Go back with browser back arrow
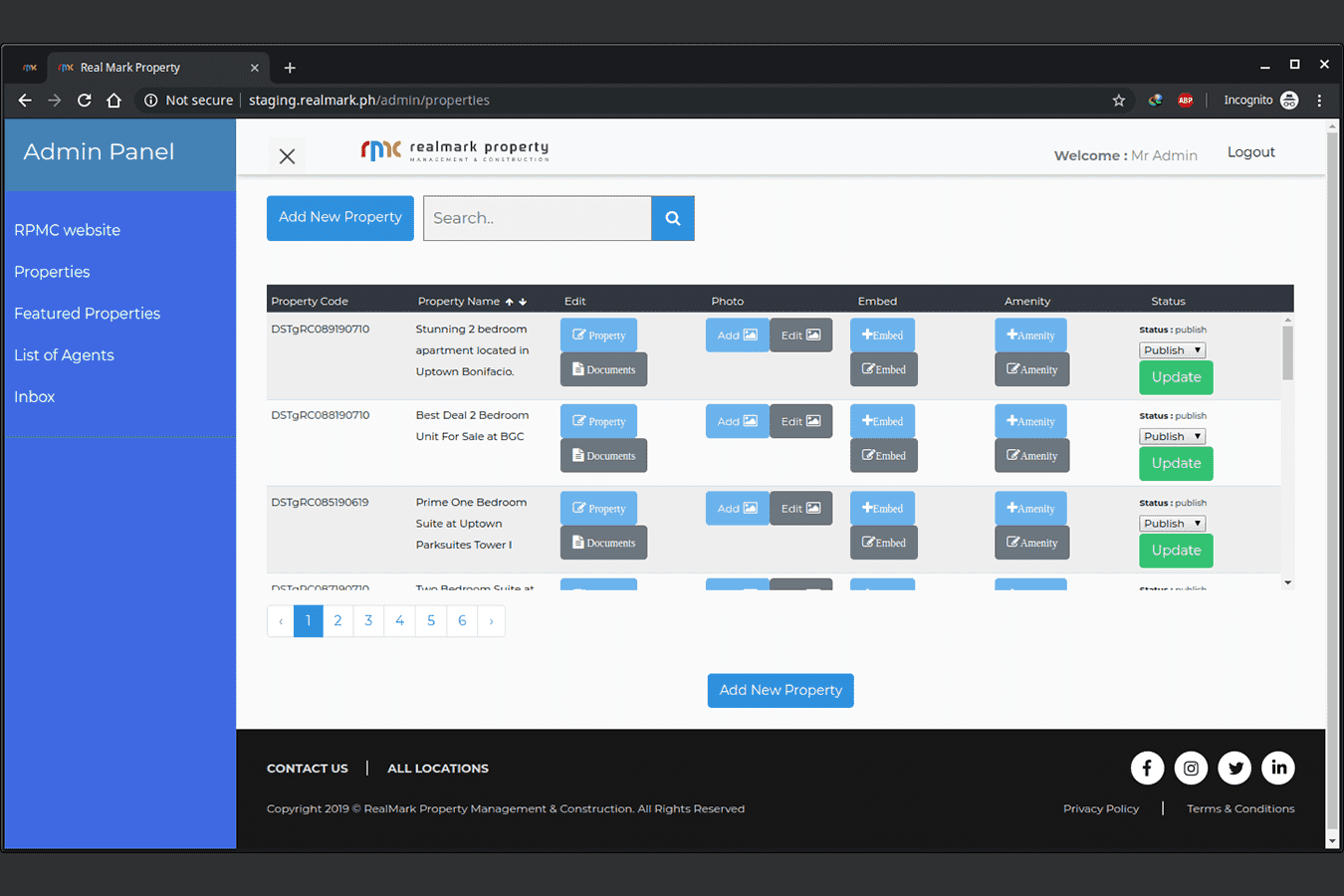Screen dimensions: 1344x896 [25, 100]
